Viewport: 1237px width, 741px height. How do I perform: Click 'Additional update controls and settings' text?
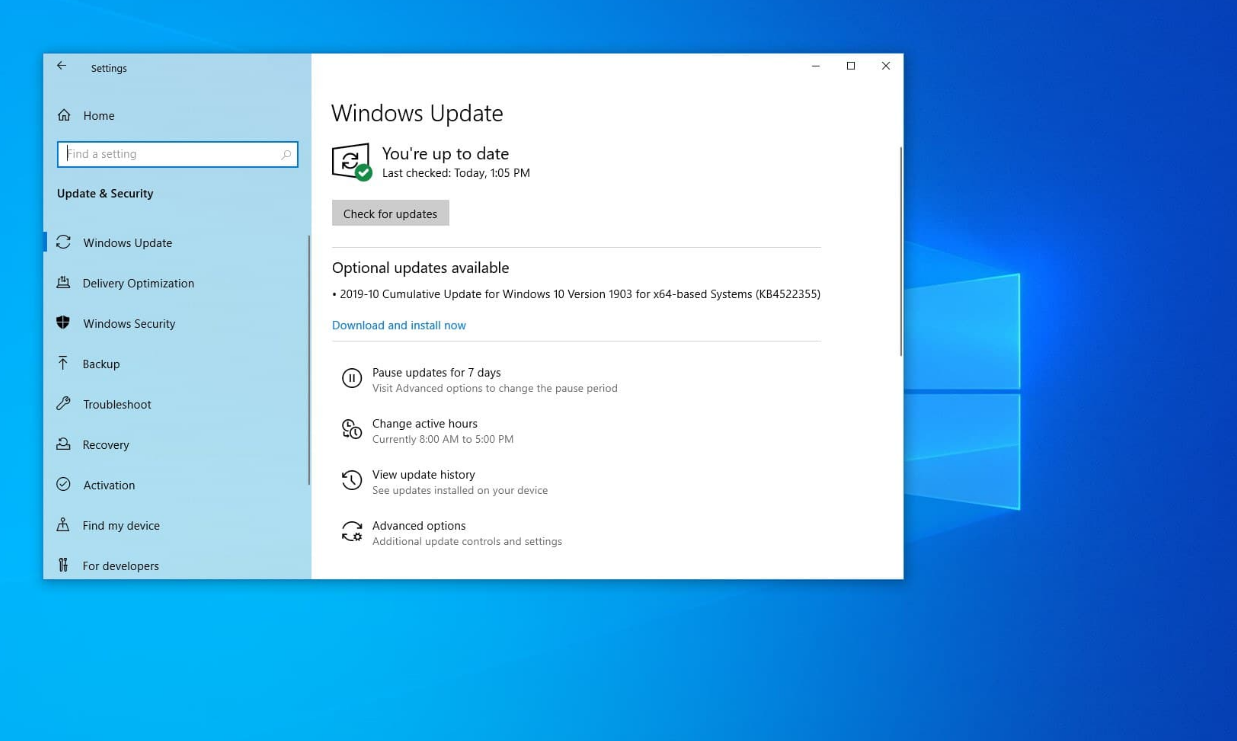click(x=467, y=541)
